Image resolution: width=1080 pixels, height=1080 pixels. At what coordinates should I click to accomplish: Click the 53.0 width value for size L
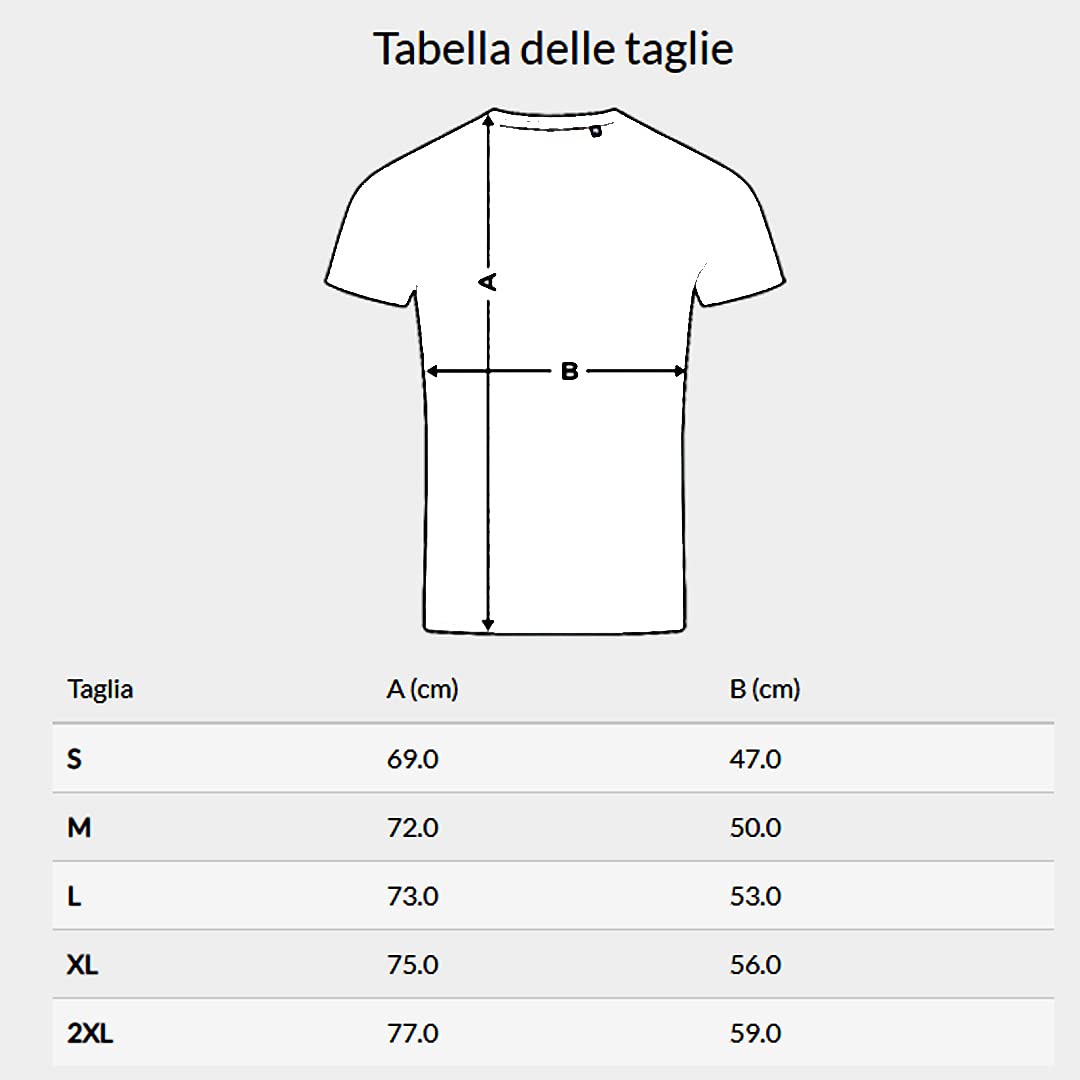[755, 896]
